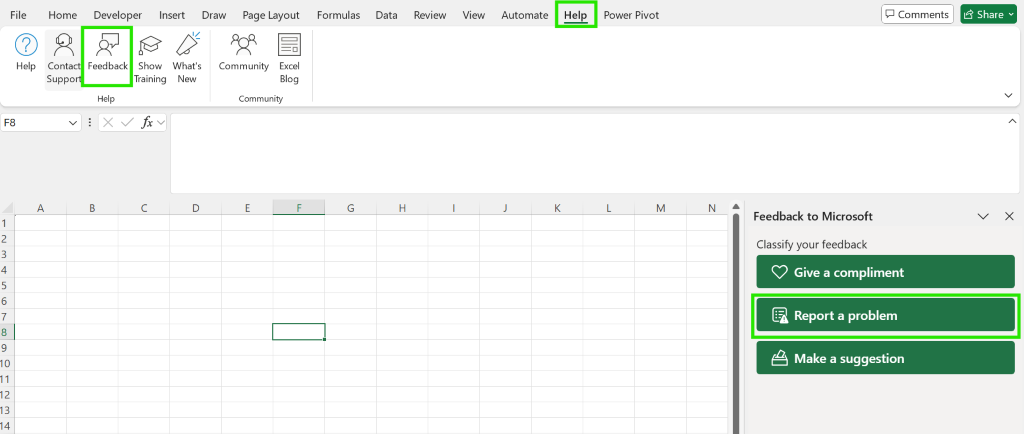This screenshot has width=1024, height=434.
Task: Select row 8 header
Action: pos(7,332)
